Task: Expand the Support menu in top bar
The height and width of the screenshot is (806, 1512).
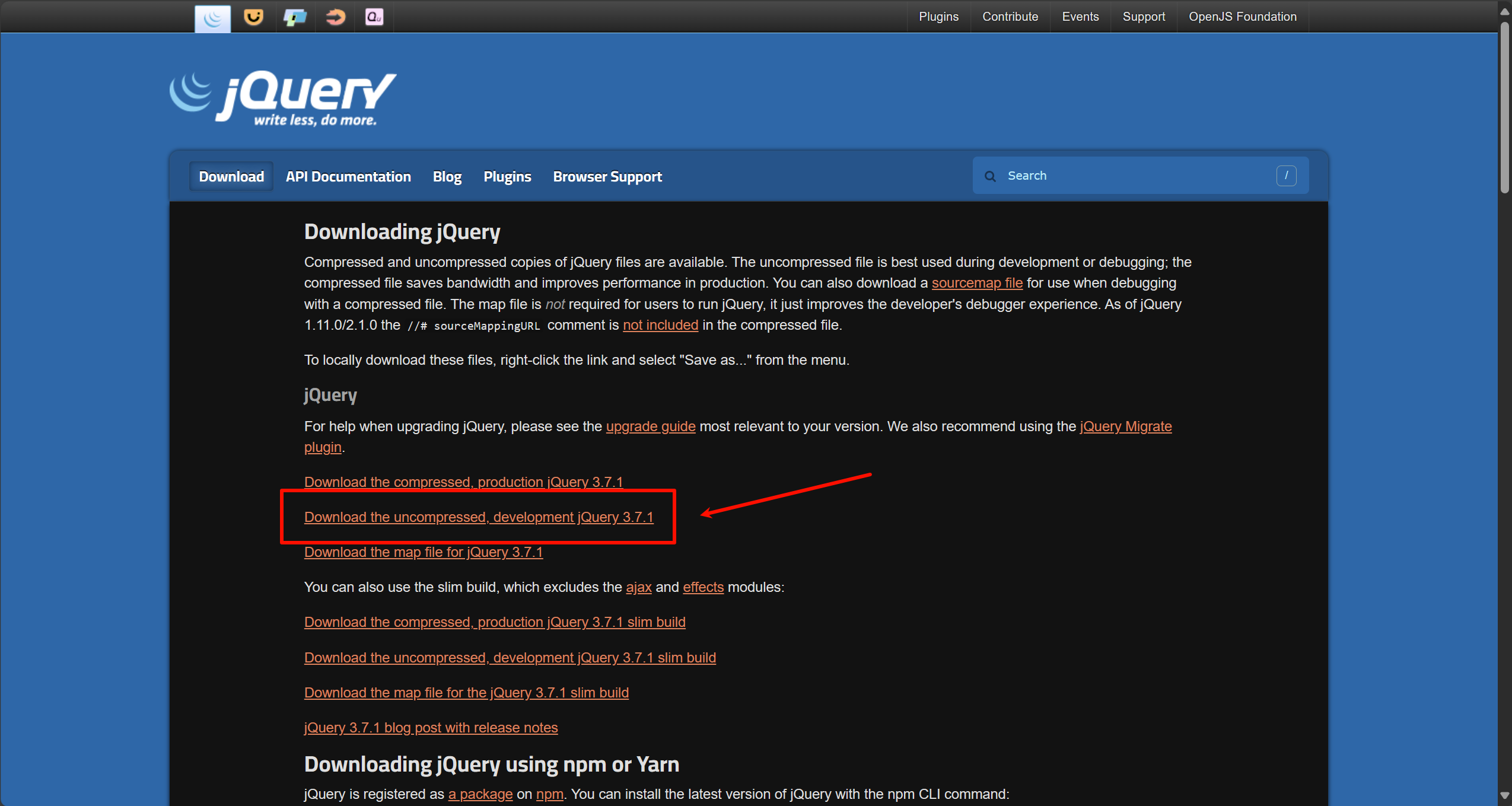Action: pyautogui.click(x=1143, y=17)
